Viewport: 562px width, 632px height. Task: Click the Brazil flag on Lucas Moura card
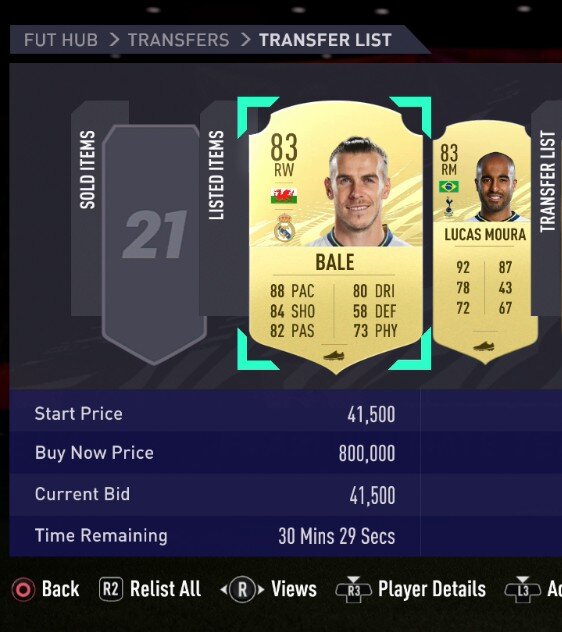449,187
